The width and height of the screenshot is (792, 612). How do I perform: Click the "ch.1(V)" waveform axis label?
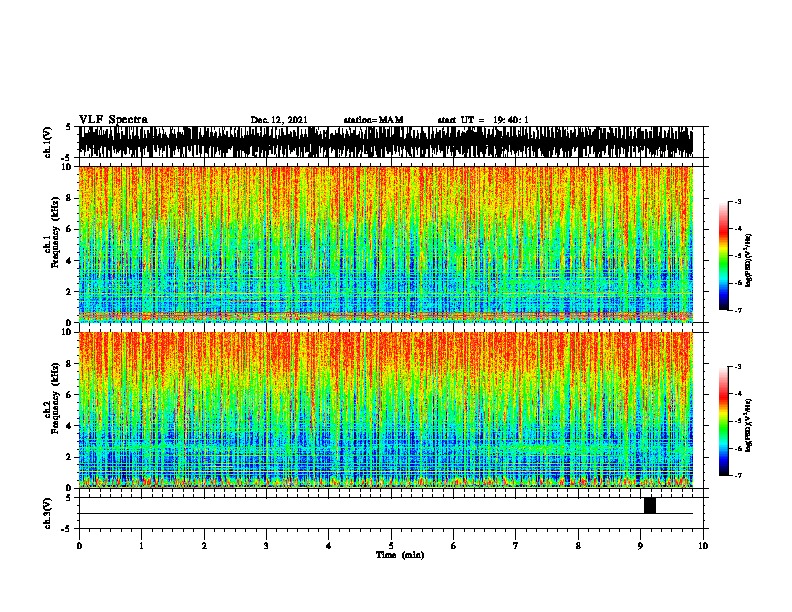point(48,142)
